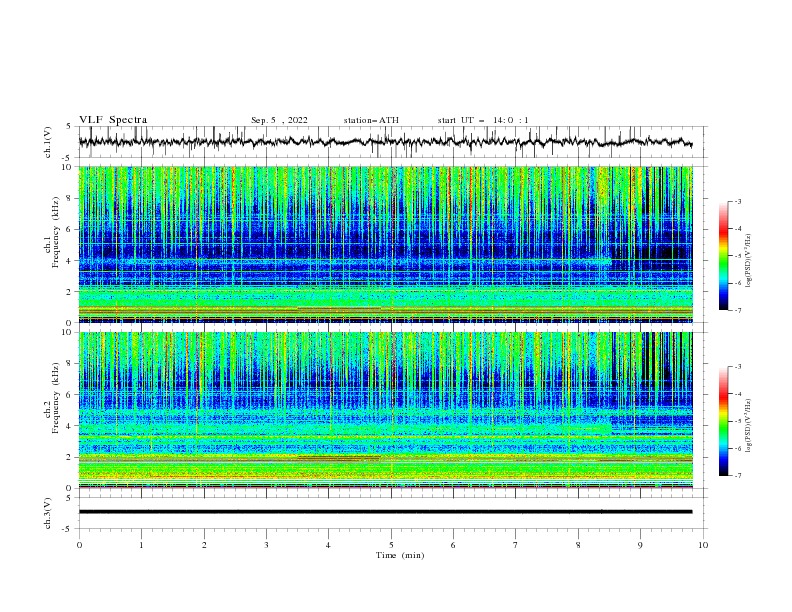792x612 pixels.
Task: Click time axis tick label '8'
Action: [578, 545]
